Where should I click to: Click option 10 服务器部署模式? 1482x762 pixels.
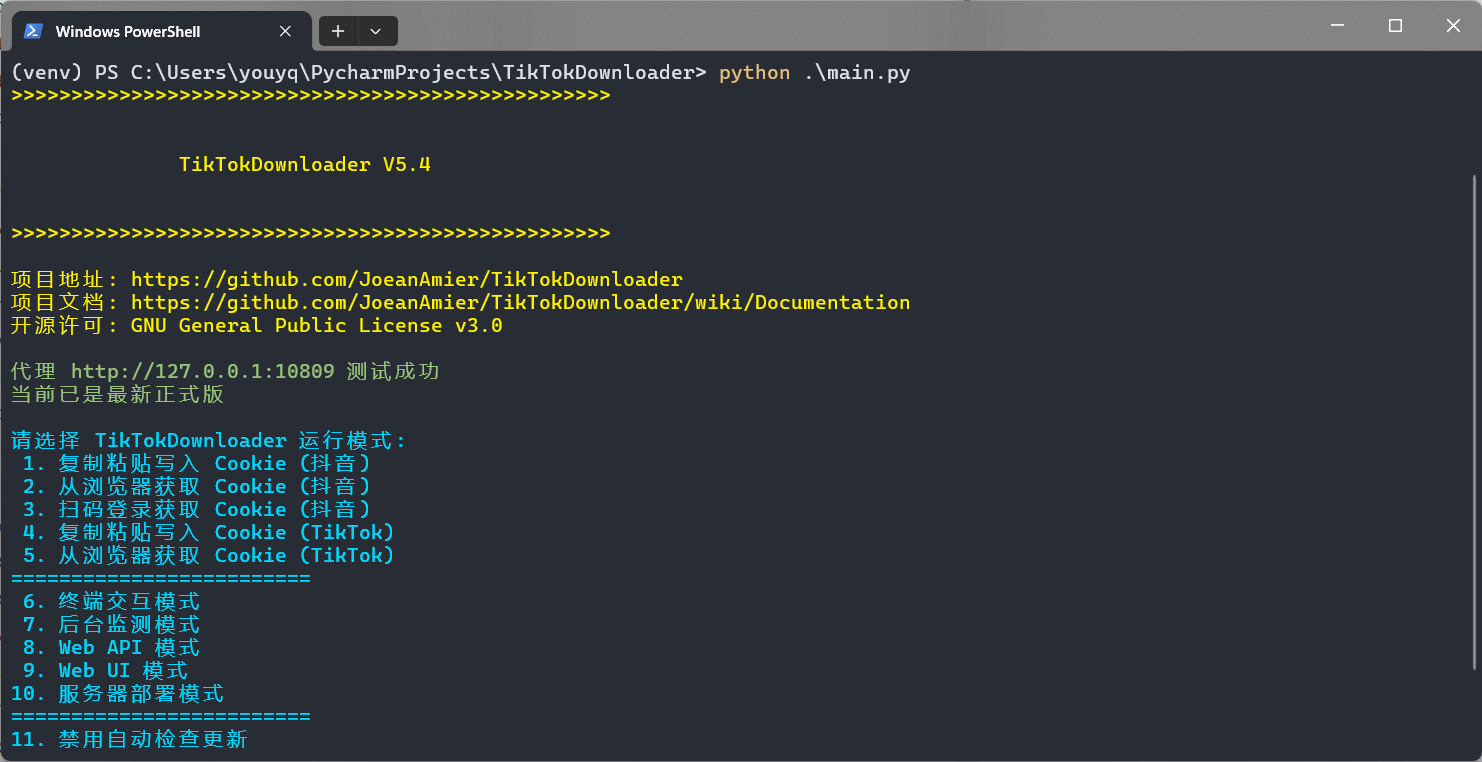point(117,693)
